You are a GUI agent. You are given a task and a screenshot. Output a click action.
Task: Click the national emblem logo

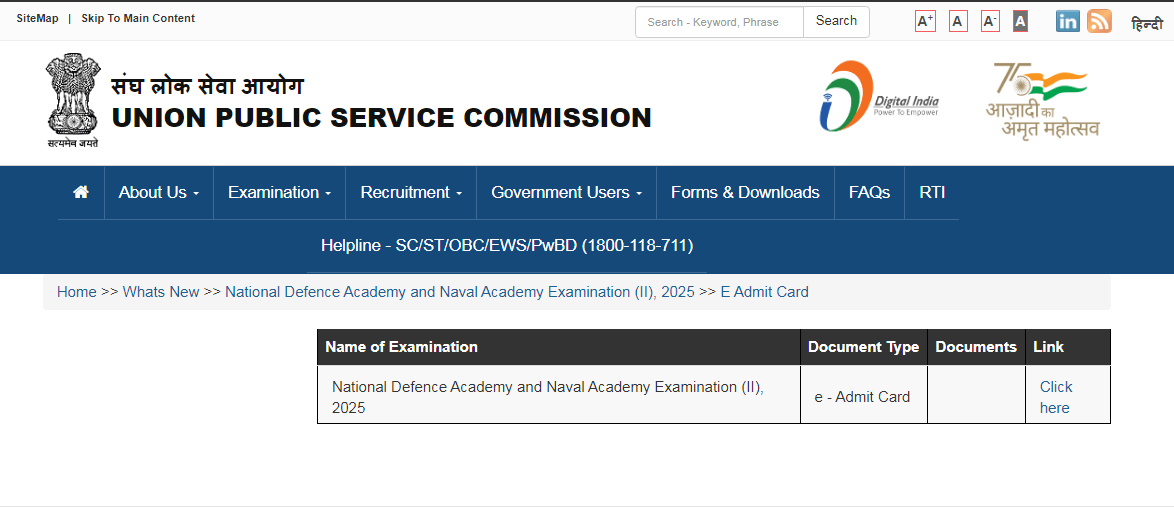coord(73,100)
